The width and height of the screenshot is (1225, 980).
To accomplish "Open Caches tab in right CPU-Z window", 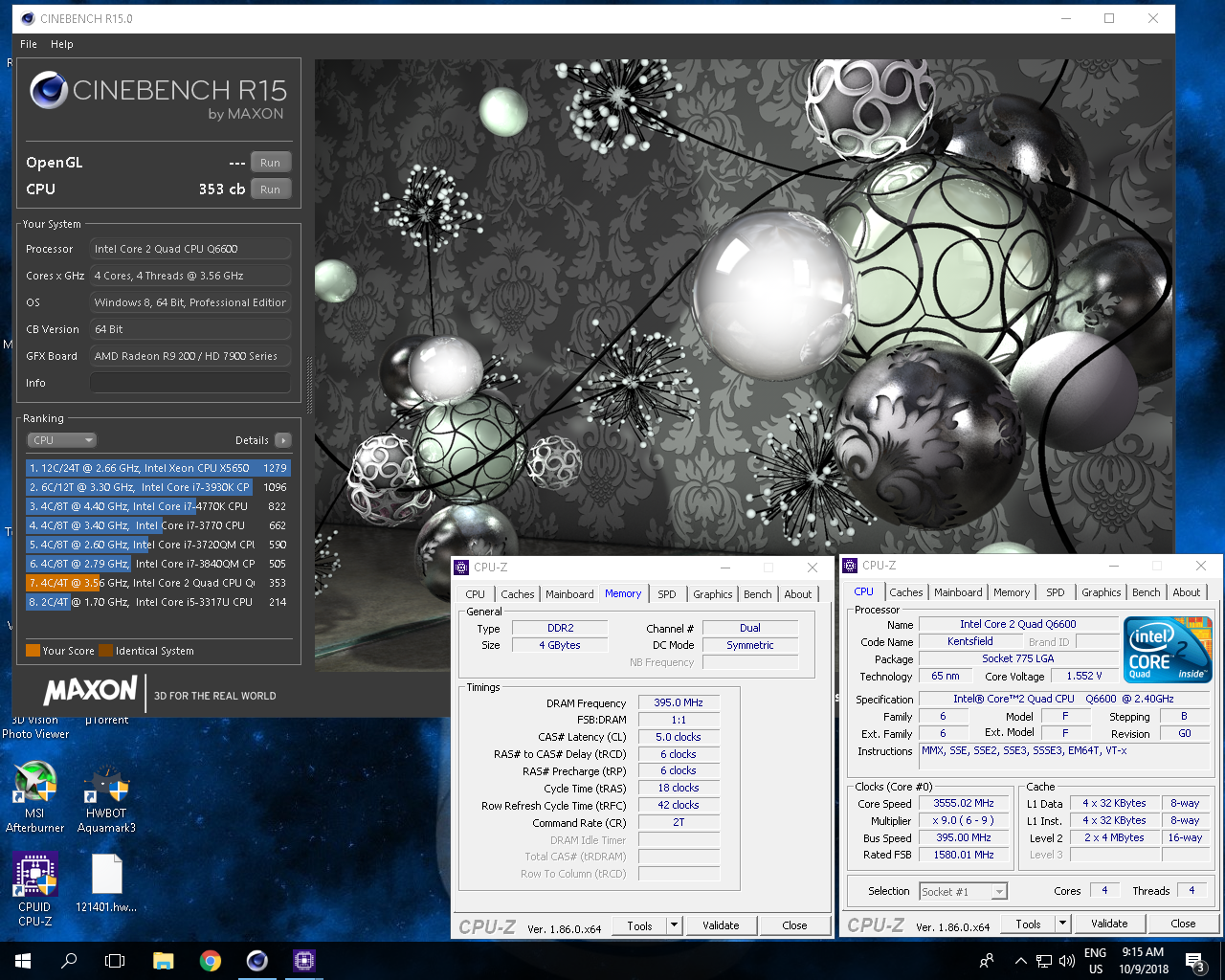I will pyautogui.click(x=906, y=592).
